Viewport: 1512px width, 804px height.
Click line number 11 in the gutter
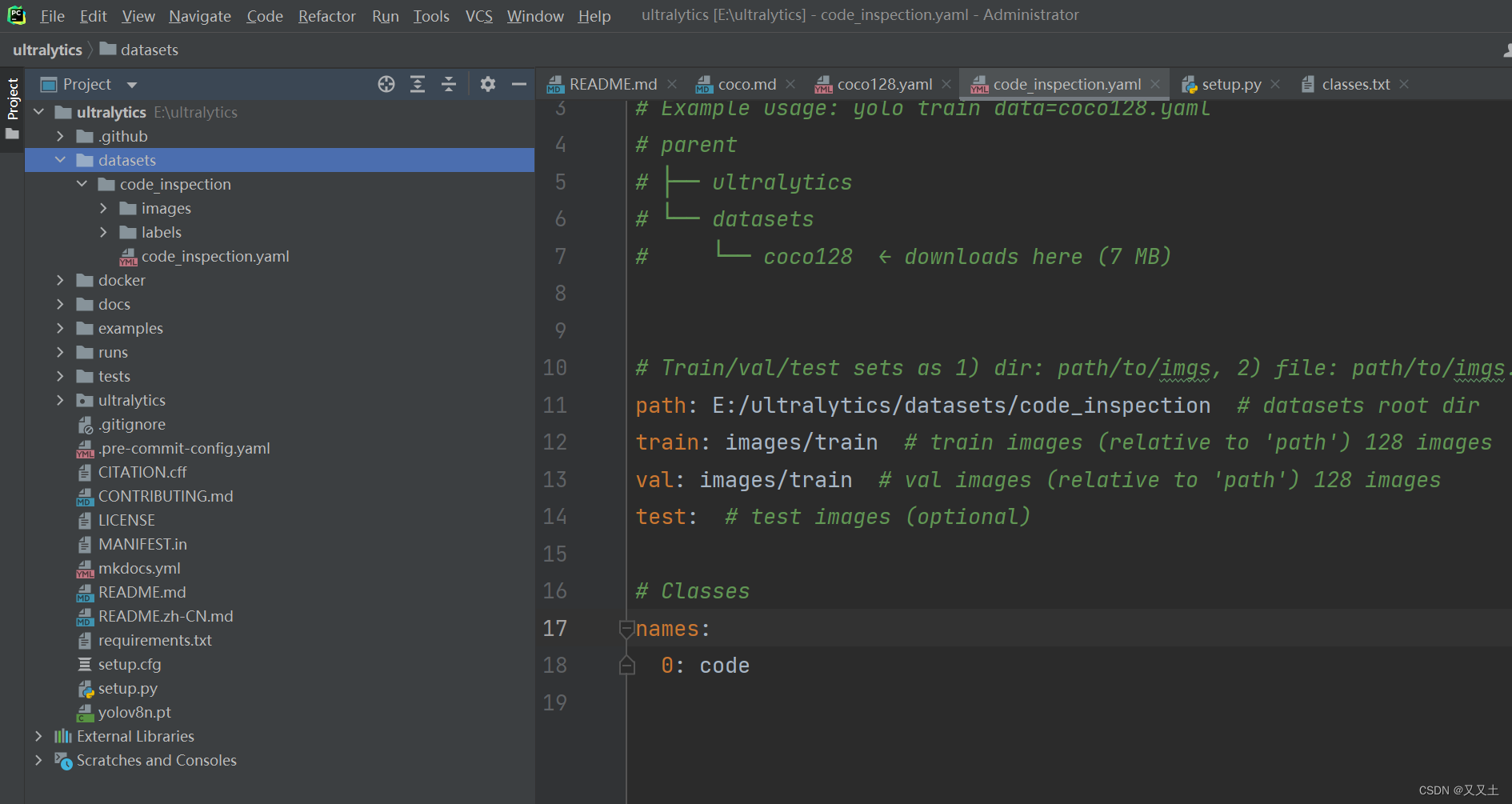554,406
